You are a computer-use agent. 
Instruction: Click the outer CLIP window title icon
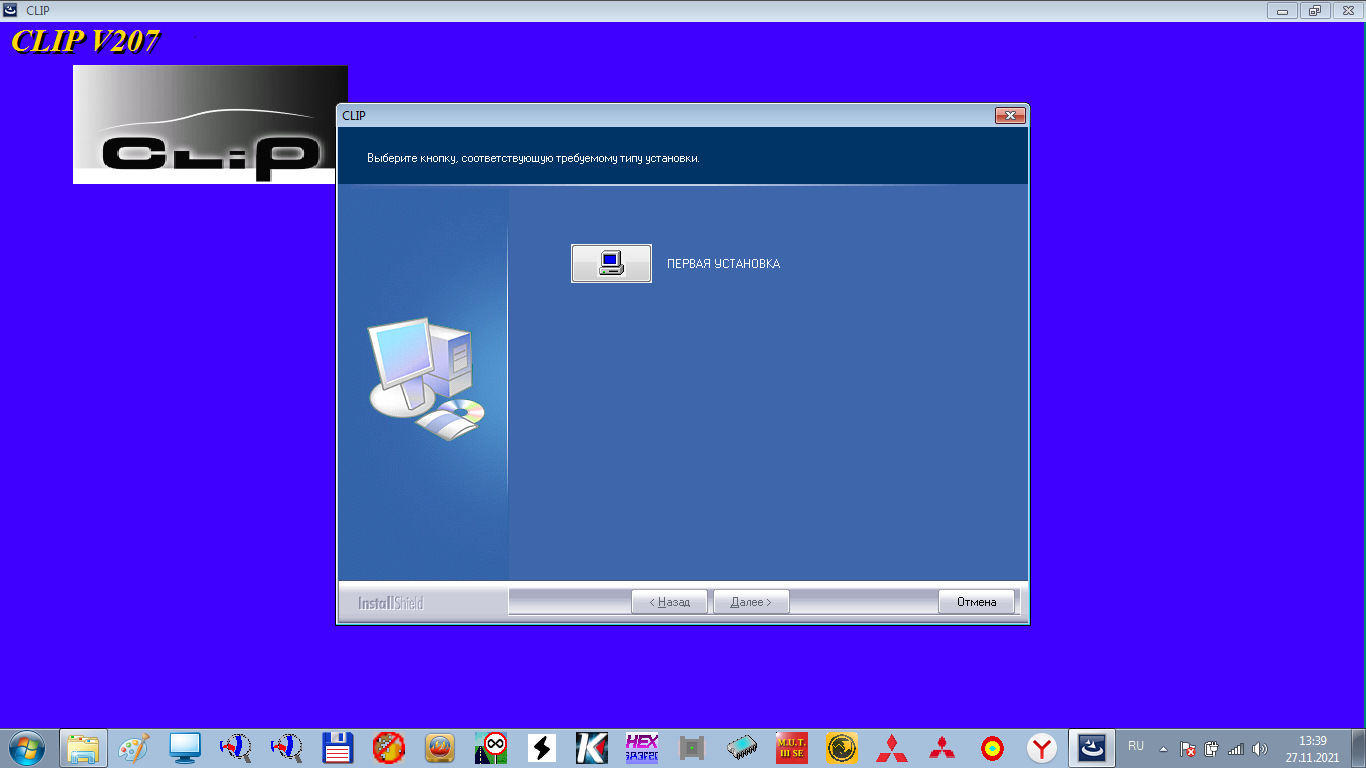[x=11, y=10]
